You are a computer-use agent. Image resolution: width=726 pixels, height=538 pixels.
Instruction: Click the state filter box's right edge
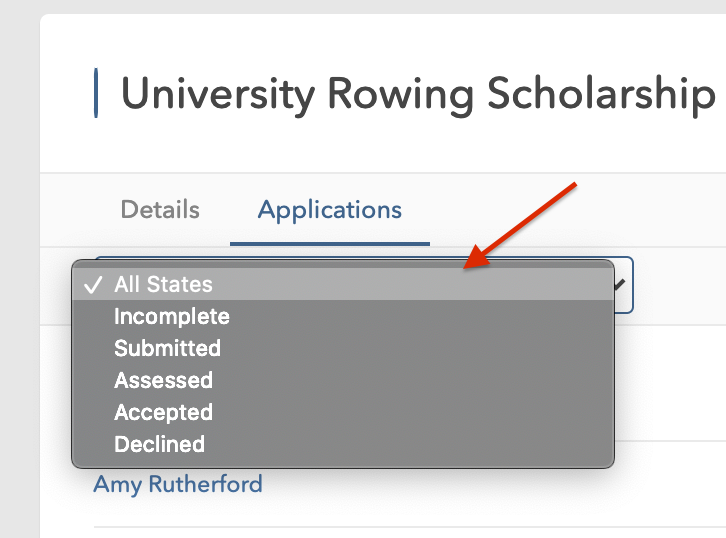631,285
